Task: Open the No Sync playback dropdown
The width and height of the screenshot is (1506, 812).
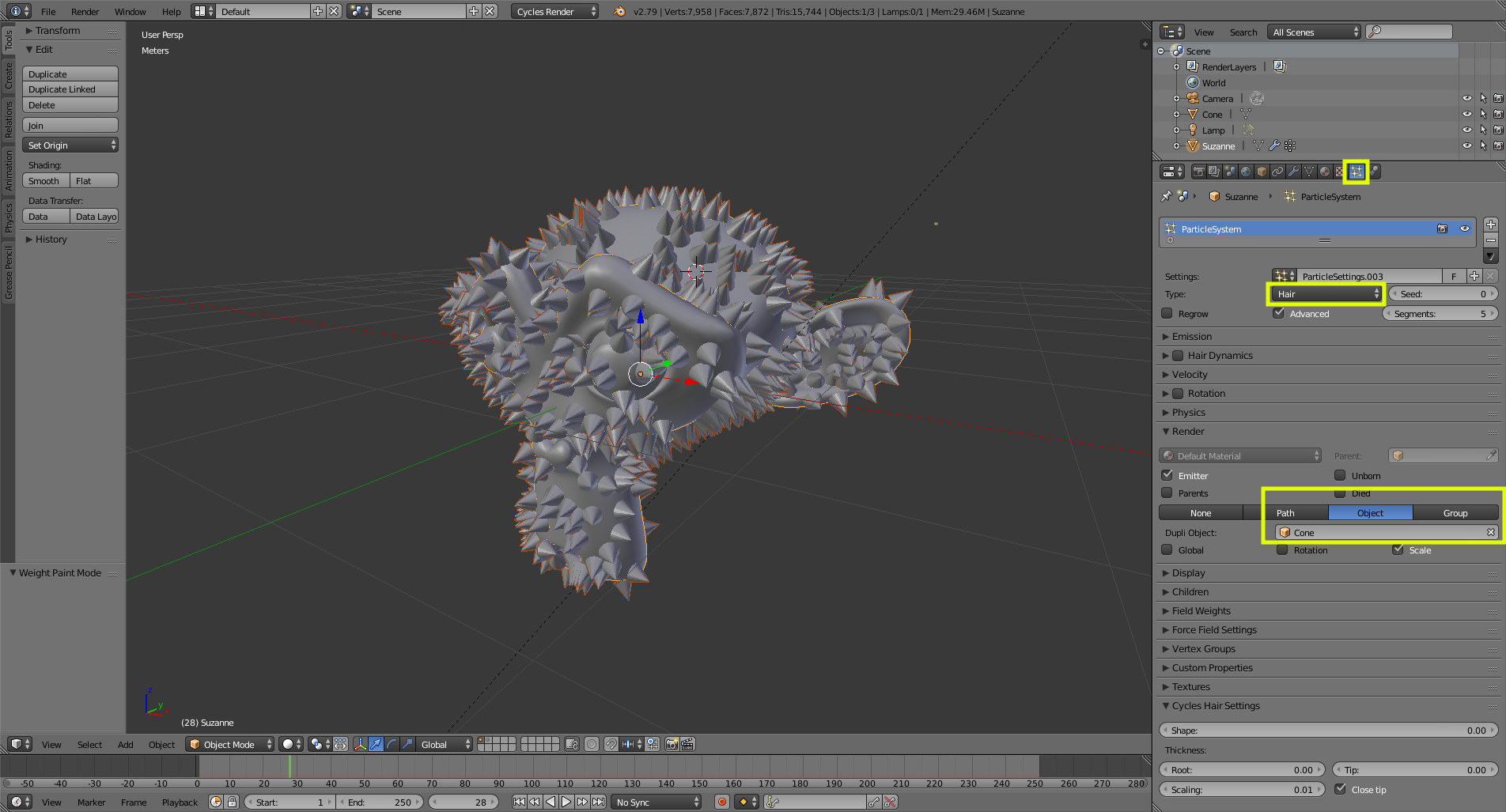Action: pyautogui.click(x=657, y=802)
